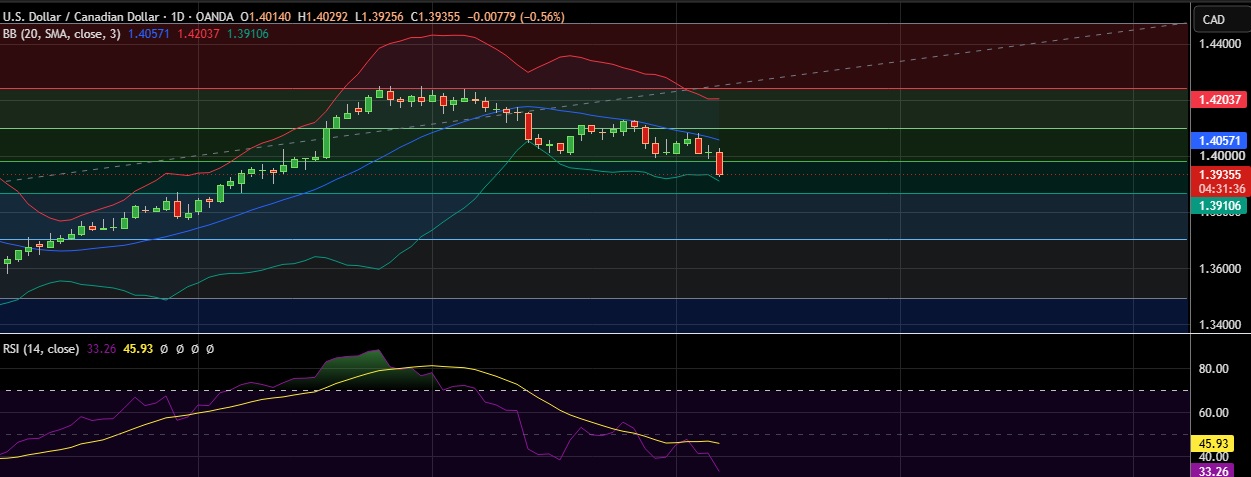Click the open value O1.40140
Viewport: 1251px width, 477px height.
(x=267, y=17)
